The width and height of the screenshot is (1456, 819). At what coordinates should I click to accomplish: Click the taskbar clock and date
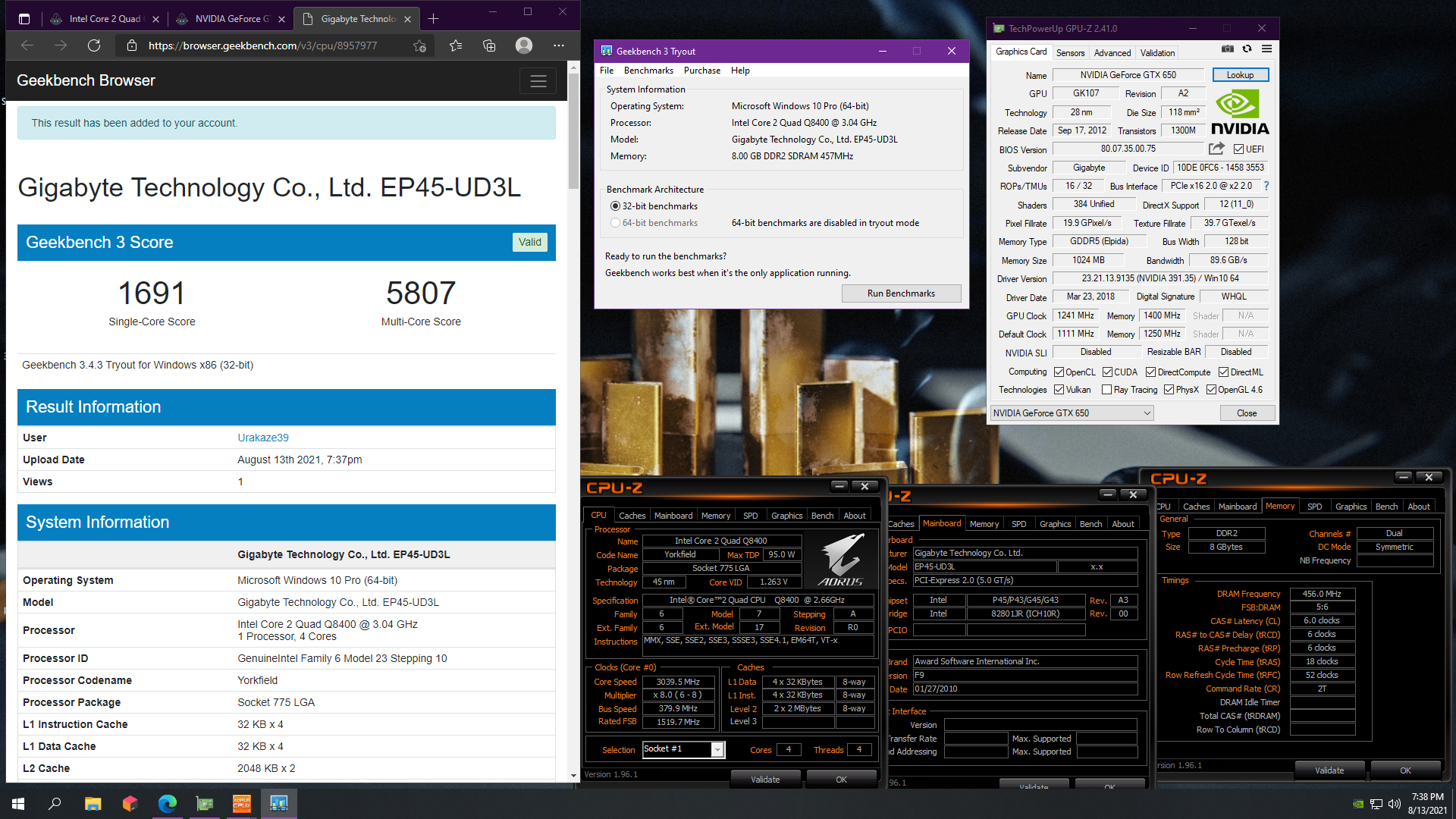1427,804
